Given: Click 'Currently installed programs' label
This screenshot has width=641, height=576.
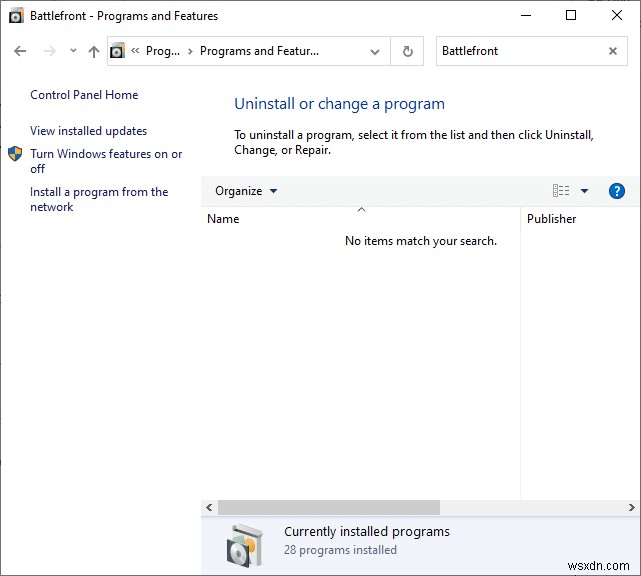Looking at the screenshot, I should pos(367,531).
